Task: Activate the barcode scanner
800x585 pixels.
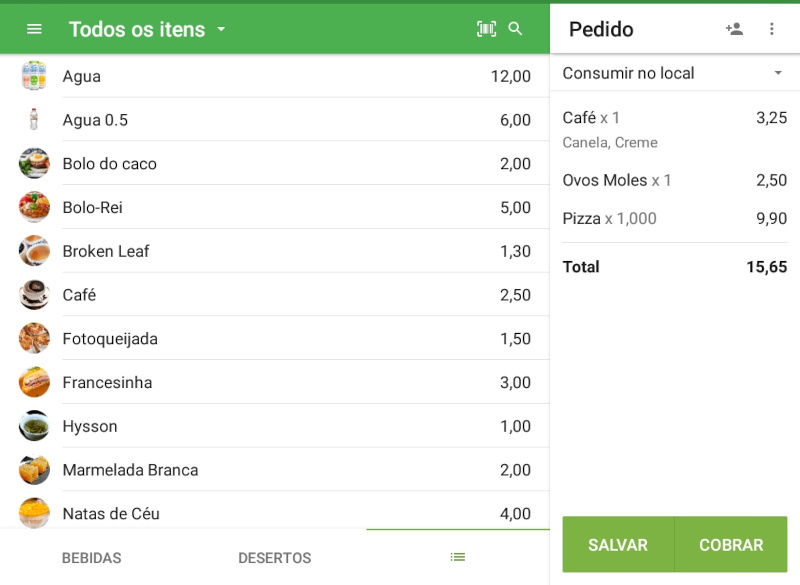Action: tap(485, 28)
